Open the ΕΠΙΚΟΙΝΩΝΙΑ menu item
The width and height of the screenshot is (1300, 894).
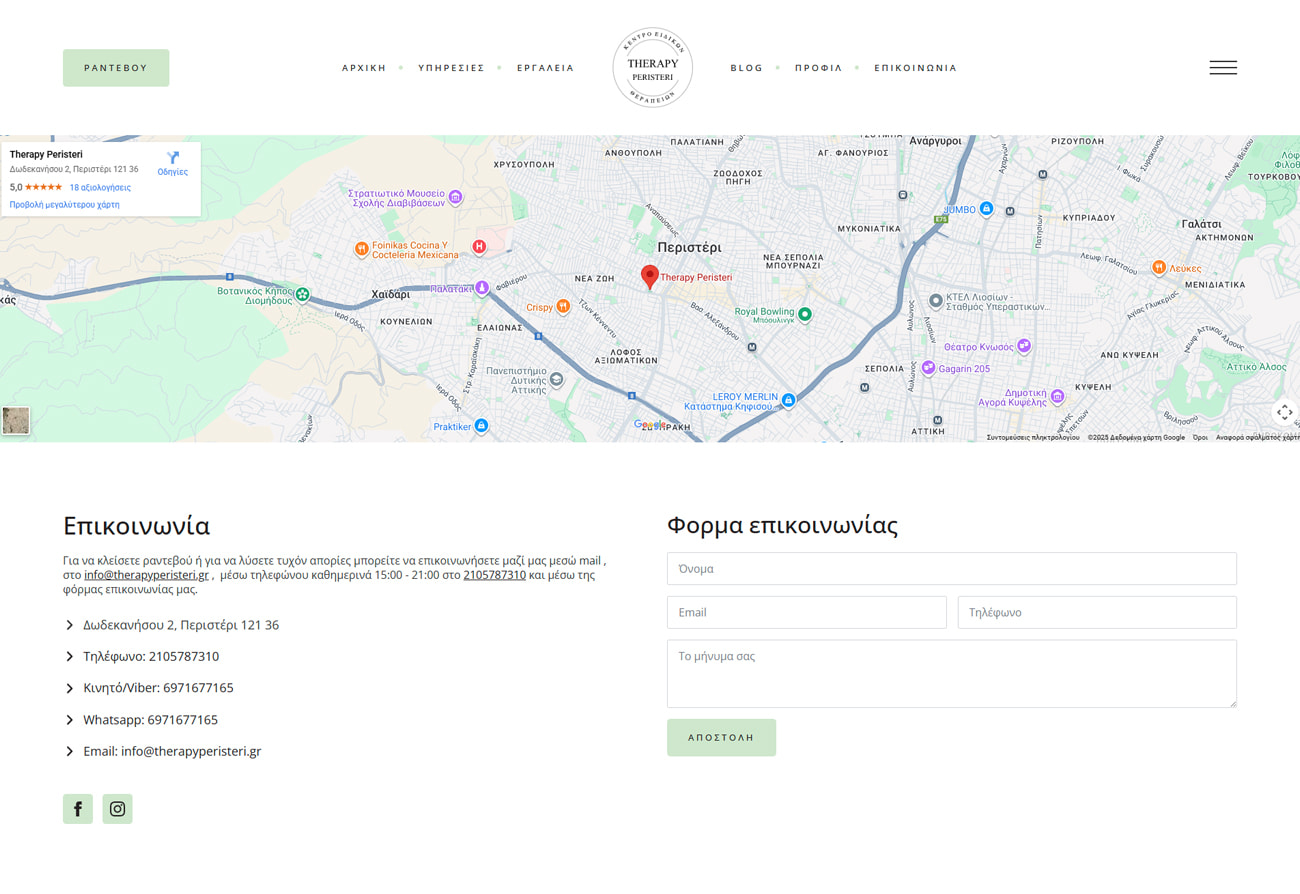click(x=915, y=68)
